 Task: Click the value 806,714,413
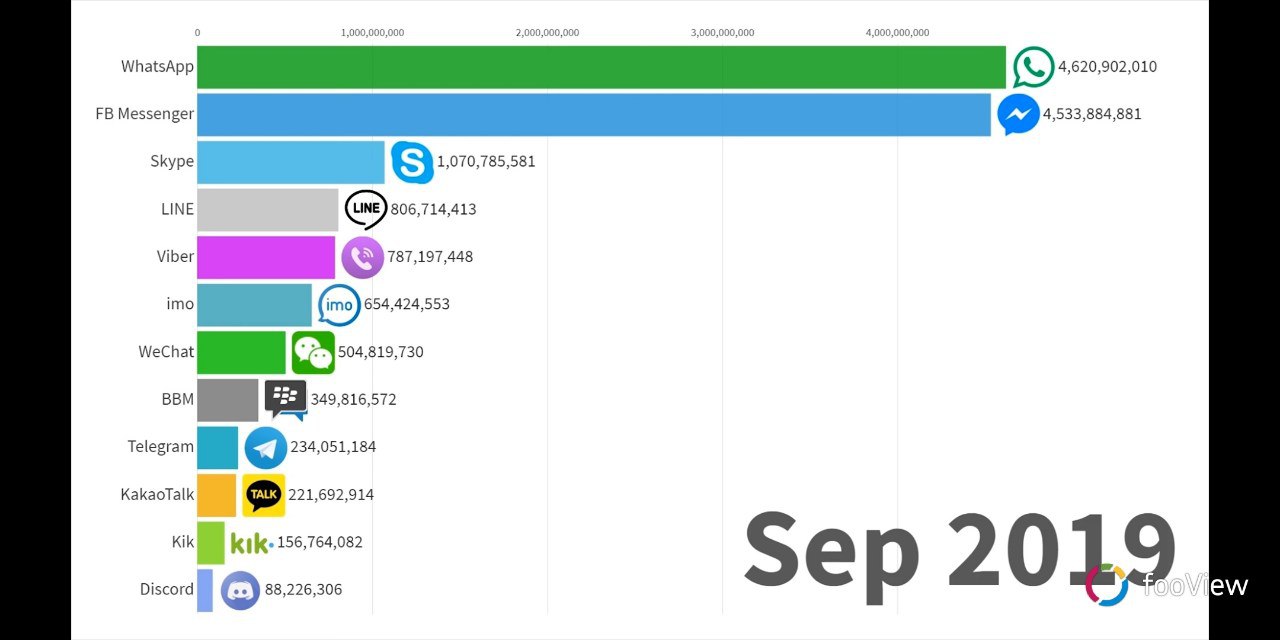point(433,210)
